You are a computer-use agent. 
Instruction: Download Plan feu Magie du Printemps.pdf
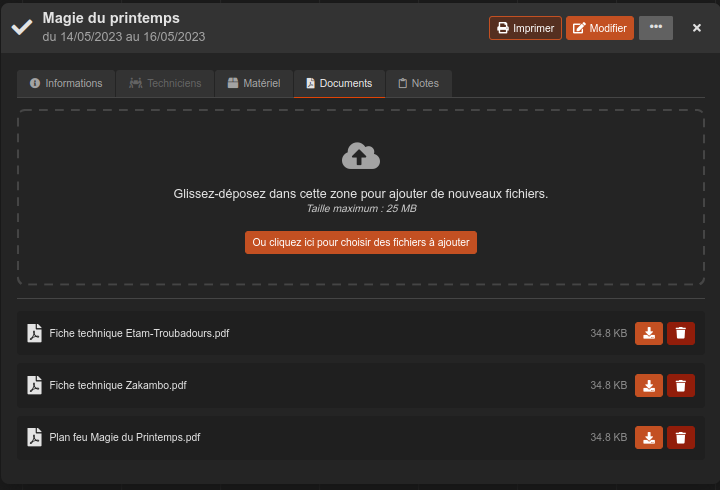648,437
